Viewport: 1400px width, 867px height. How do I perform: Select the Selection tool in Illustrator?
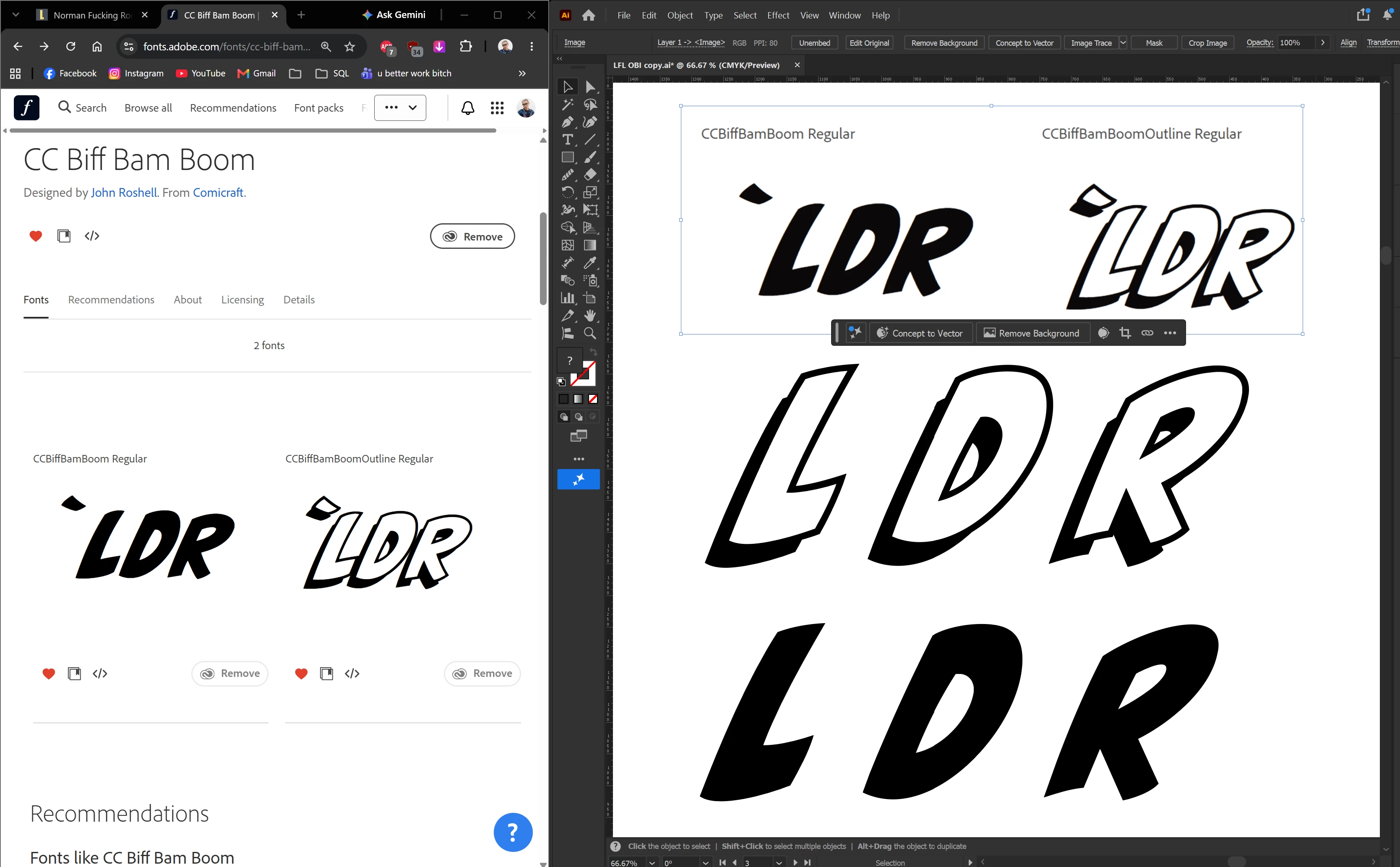568,86
